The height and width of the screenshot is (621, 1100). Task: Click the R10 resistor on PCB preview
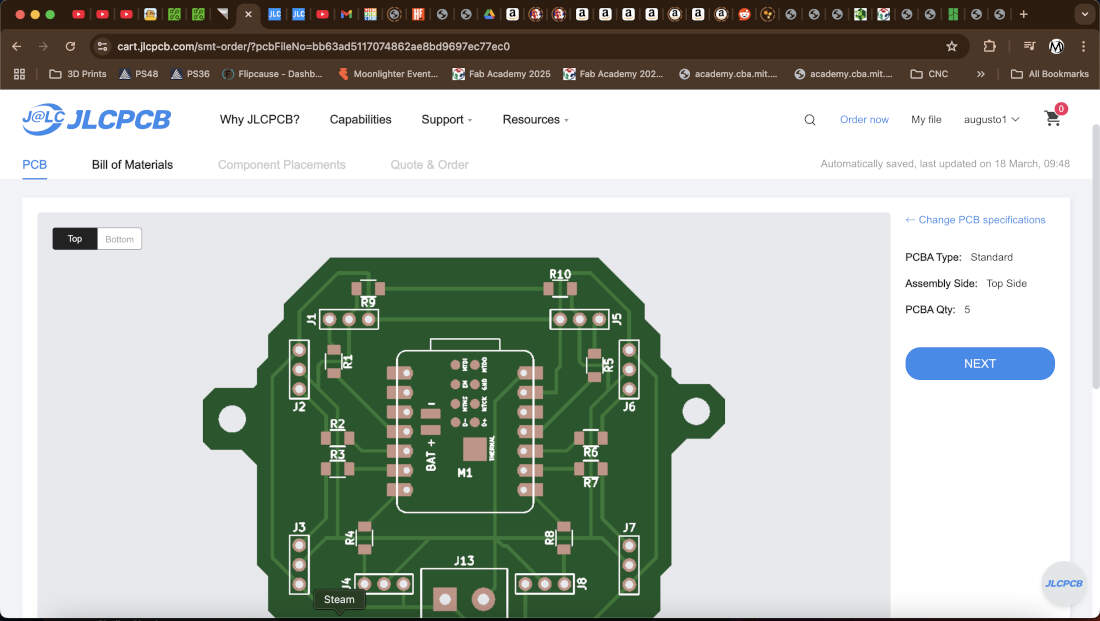560,283
